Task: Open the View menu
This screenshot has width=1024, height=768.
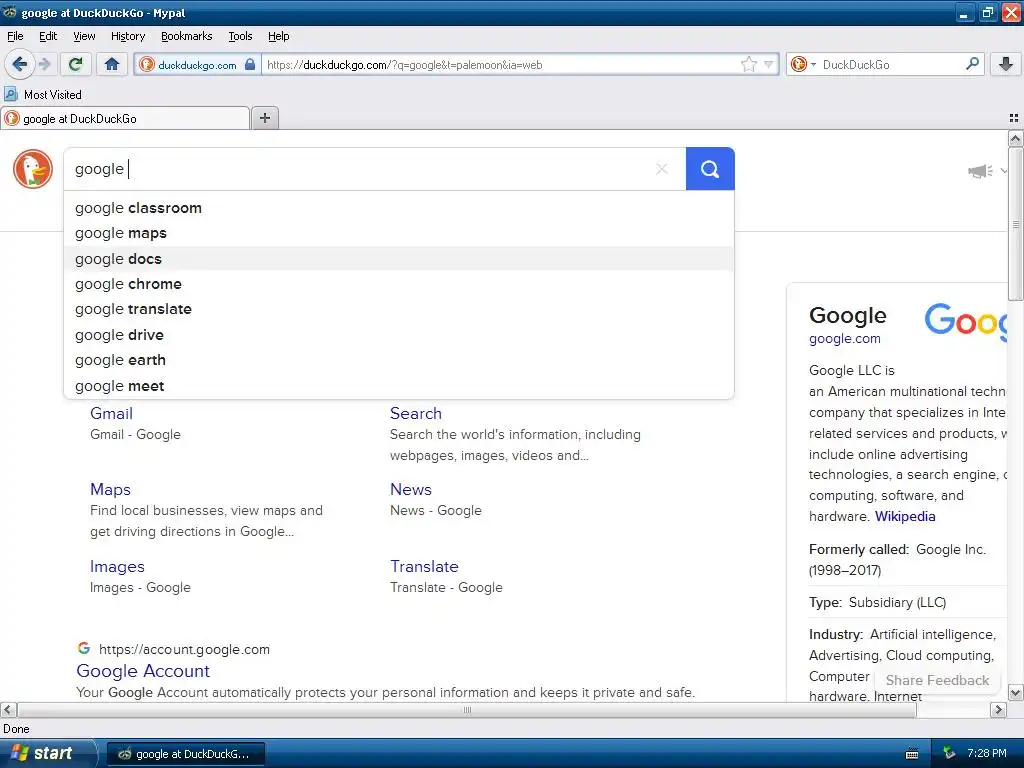Action: 84,36
